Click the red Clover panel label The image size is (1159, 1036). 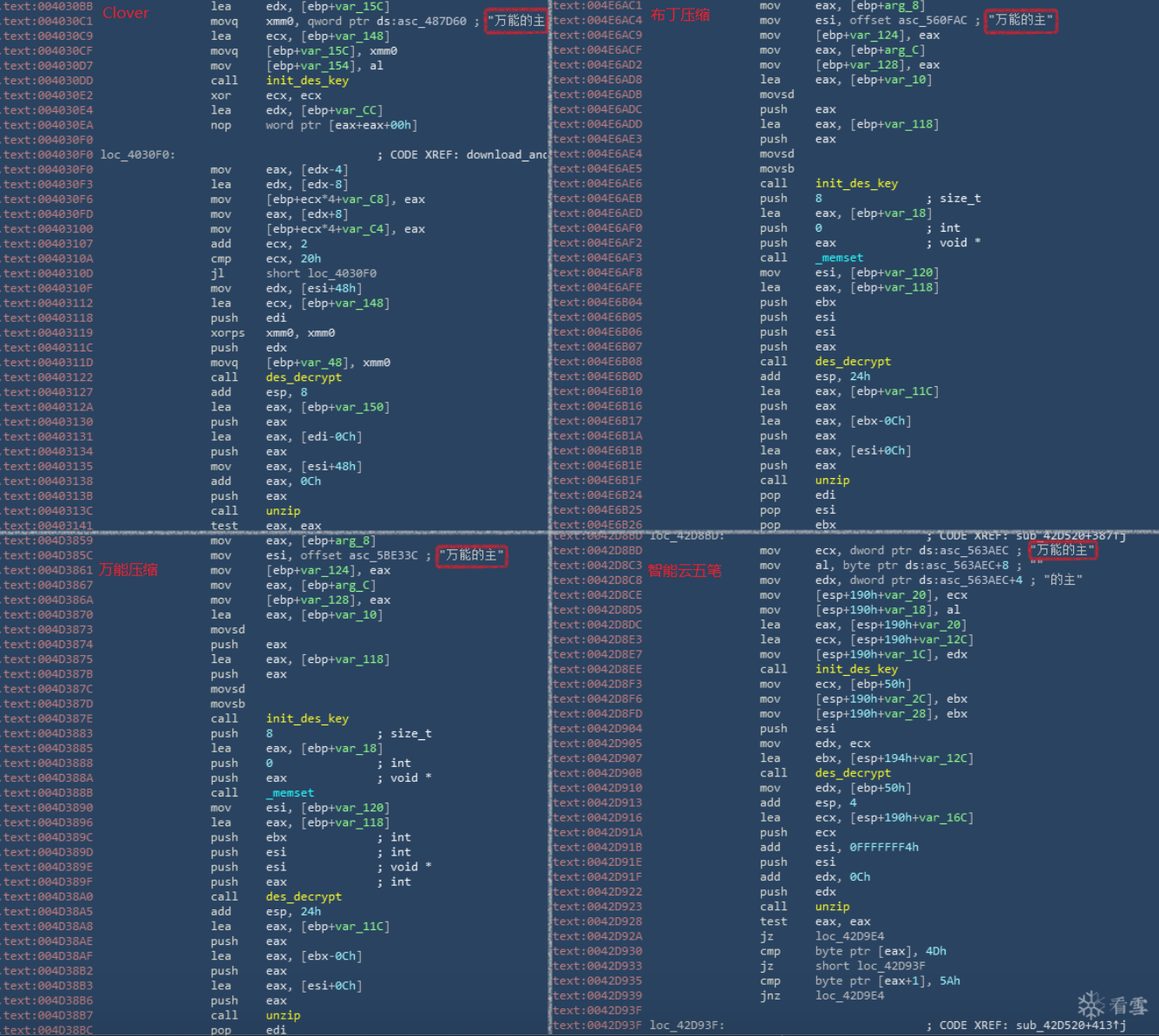[125, 13]
